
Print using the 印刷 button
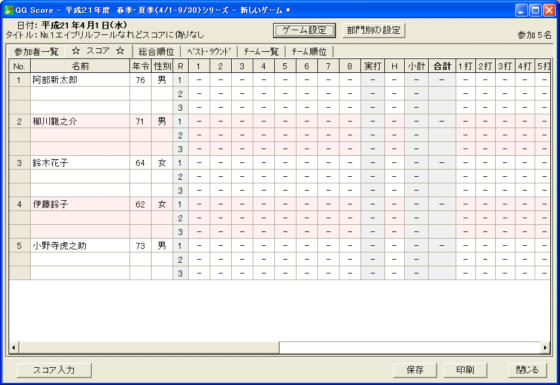[x=465, y=370]
